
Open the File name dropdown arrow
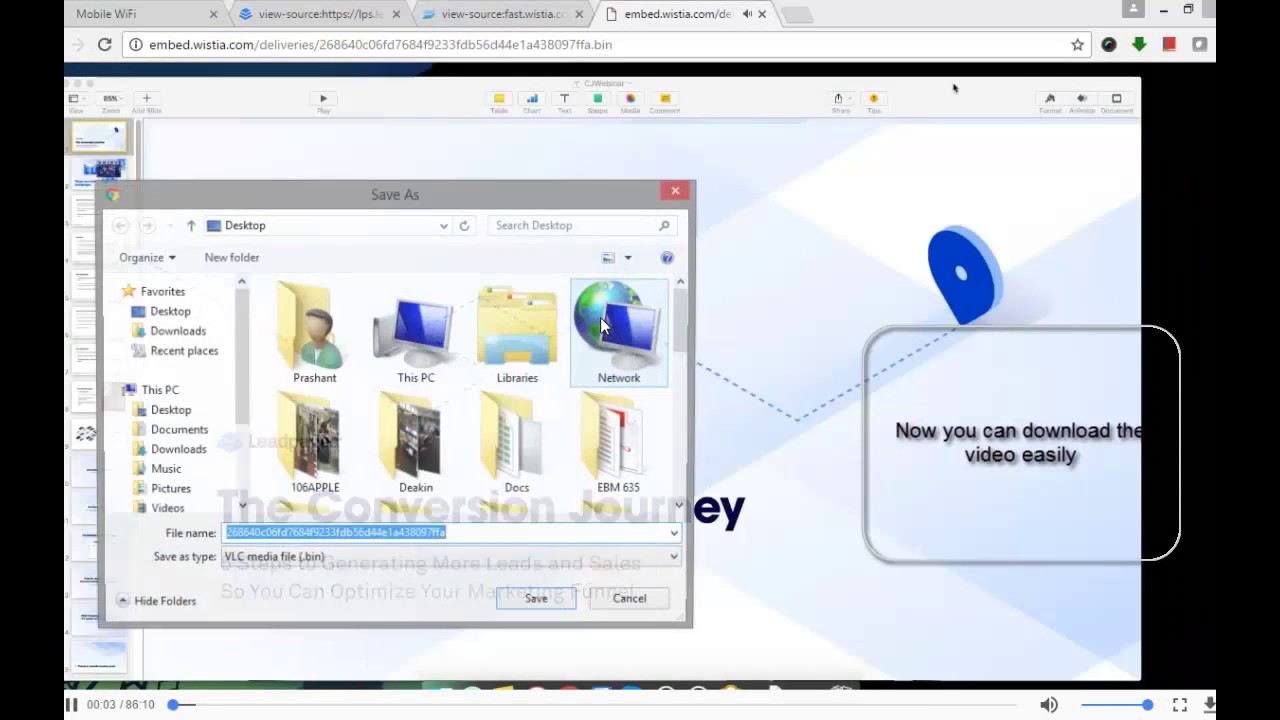(674, 533)
